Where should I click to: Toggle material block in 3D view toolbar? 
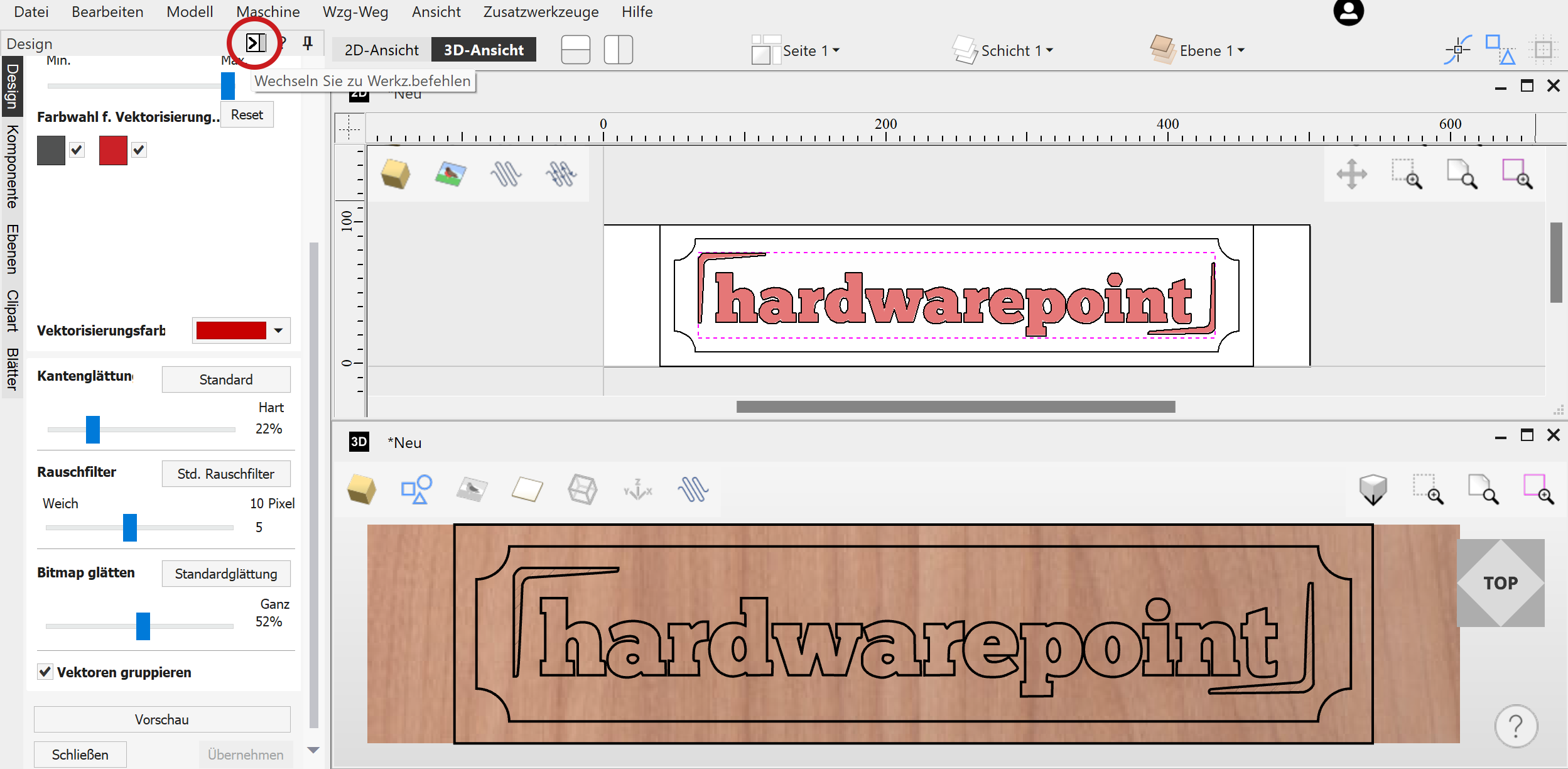tap(362, 489)
